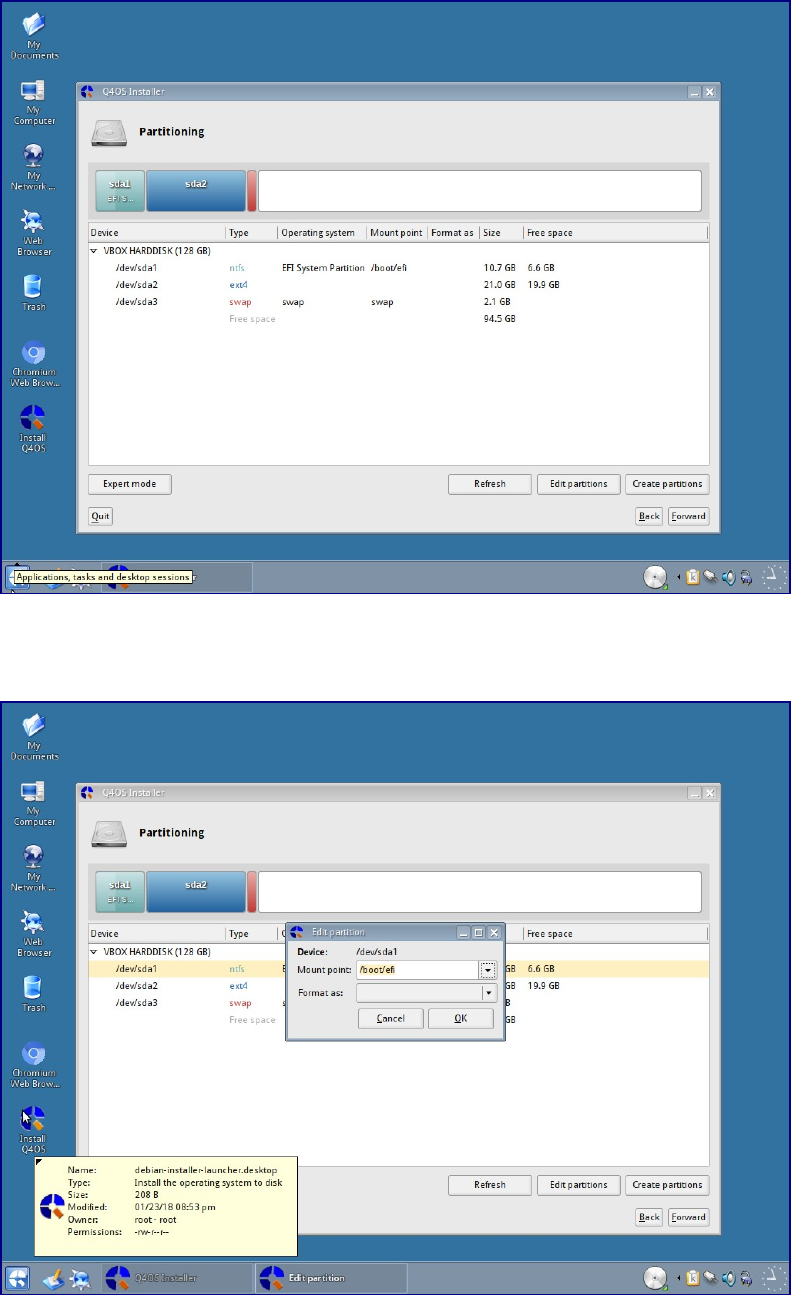
Task: Select sda2 partition block in lower disk bar
Action: (x=196, y=891)
